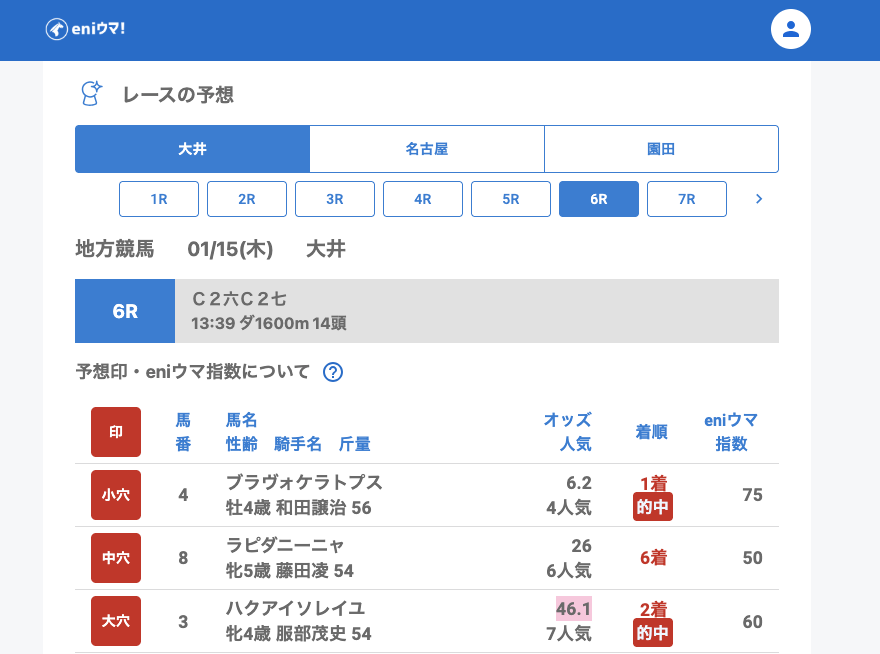Click the eniウマ! logo in header
This screenshot has width=880, height=654.
tap(85, 29)
